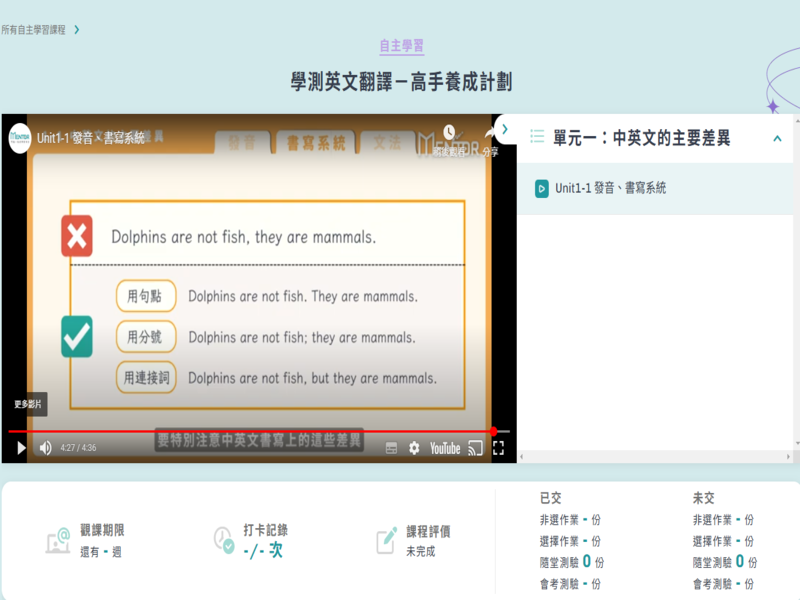Click the Watch Later clock icon
Image resolution: width=800 pixels, height=600 pixels.
tap(450, 135)
